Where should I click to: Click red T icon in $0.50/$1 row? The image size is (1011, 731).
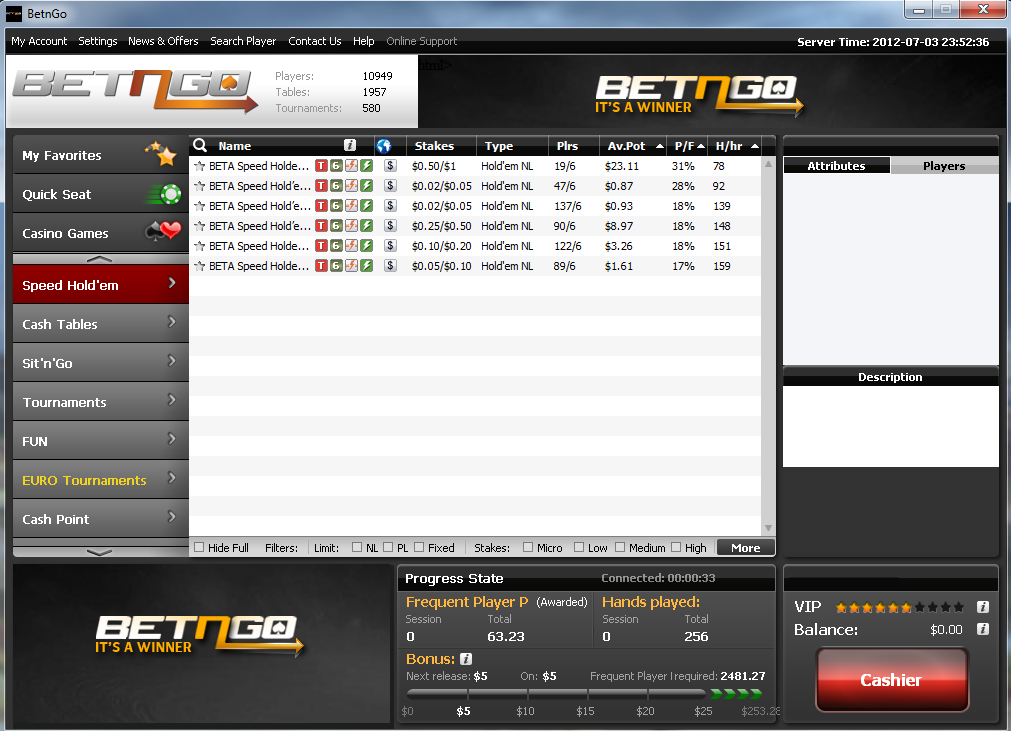321,166
